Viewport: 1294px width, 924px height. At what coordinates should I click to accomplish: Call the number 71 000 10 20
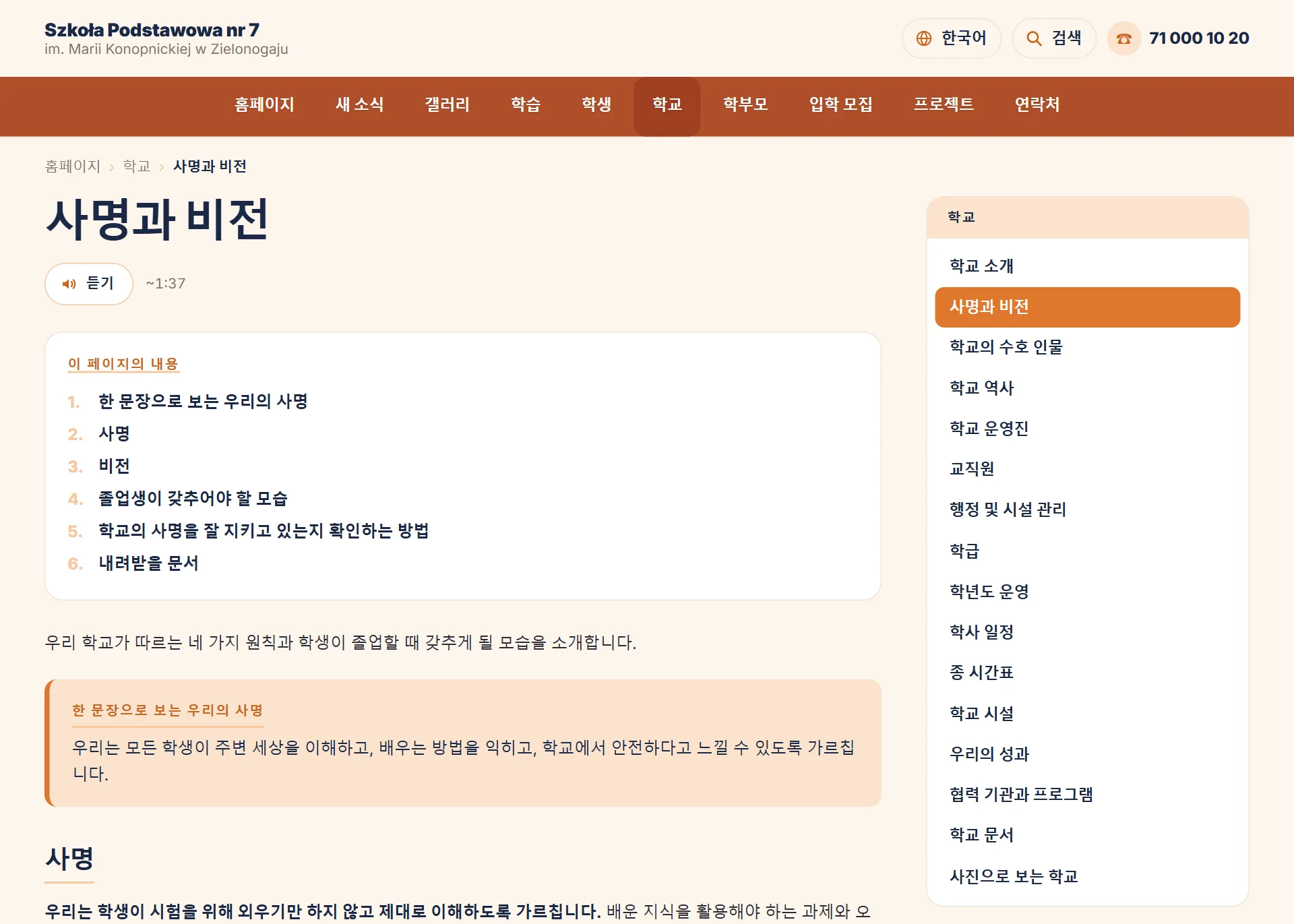tap(1199, 38)
